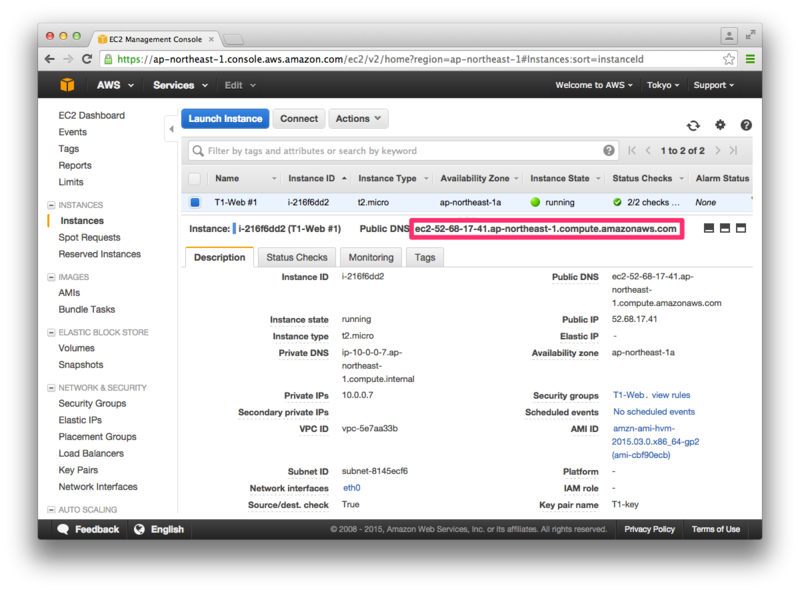Reload the browser page
Viewport: 800px width, 592px height.
87,59
